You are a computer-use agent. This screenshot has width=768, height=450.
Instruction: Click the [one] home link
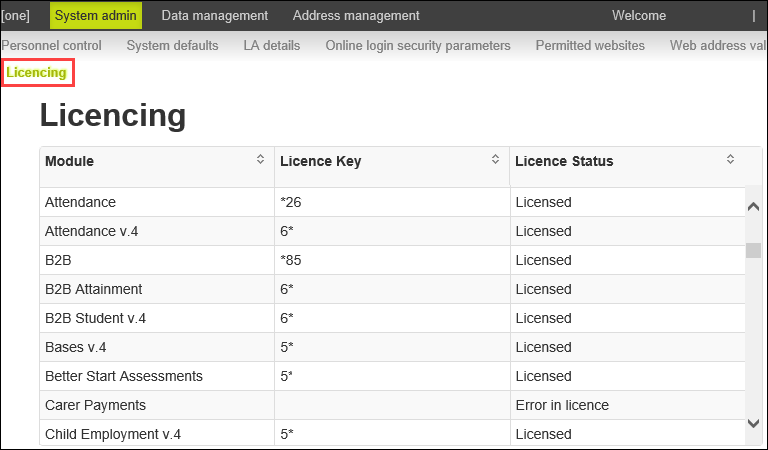(x=16, y=16)
